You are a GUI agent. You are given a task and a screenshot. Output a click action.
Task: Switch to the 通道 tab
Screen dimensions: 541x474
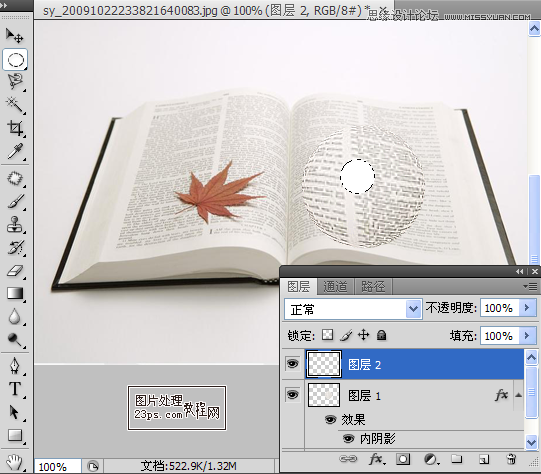tap(335, 286)
